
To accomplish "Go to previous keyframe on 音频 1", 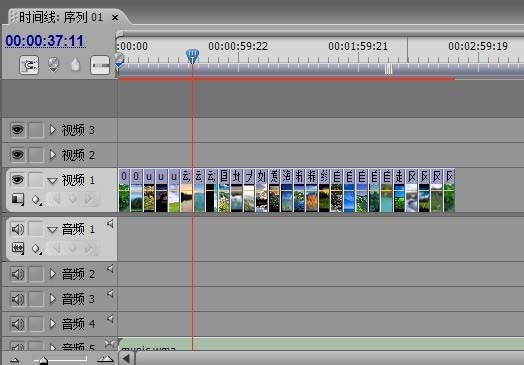I will click(x=56, y=248).
